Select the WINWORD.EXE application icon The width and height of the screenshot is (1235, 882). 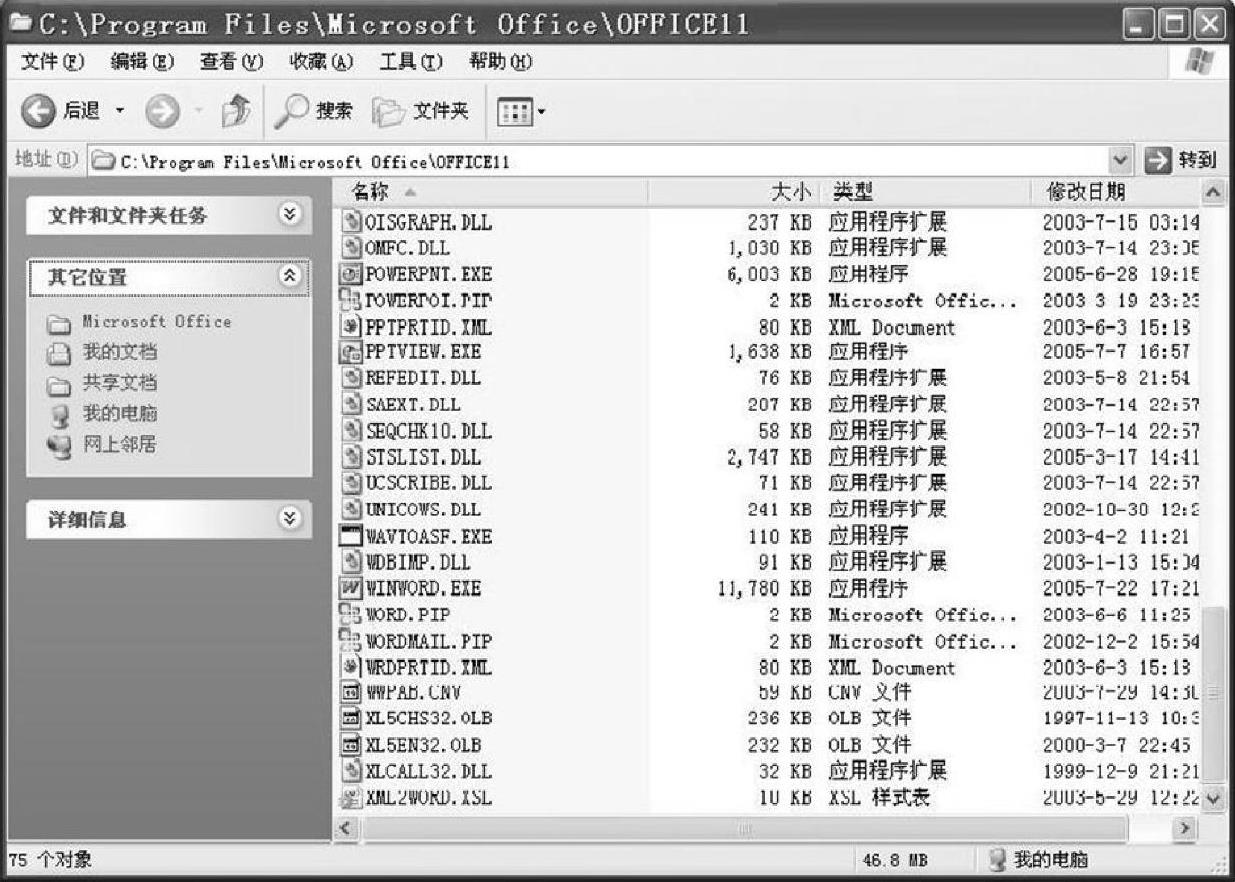click(x=351, y=588)
